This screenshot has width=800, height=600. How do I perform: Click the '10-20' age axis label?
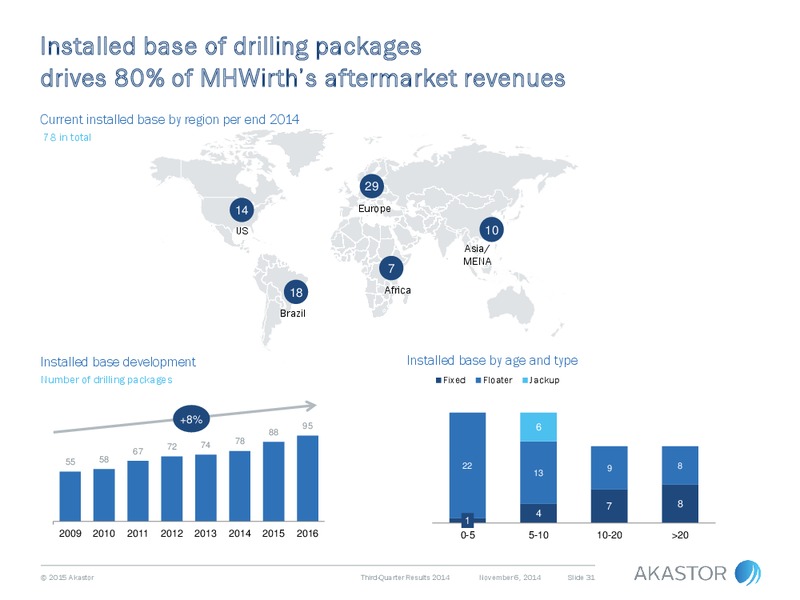tap(609, 535)
